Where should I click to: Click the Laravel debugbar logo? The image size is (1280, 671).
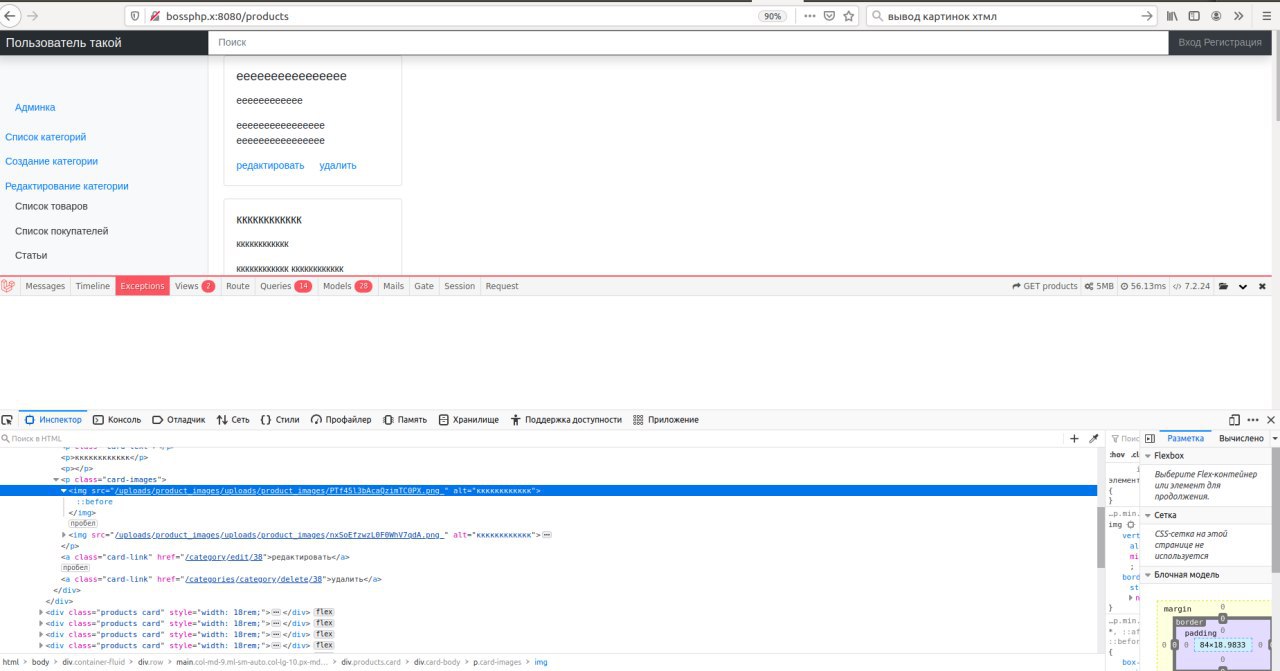[x=8, y=286]
